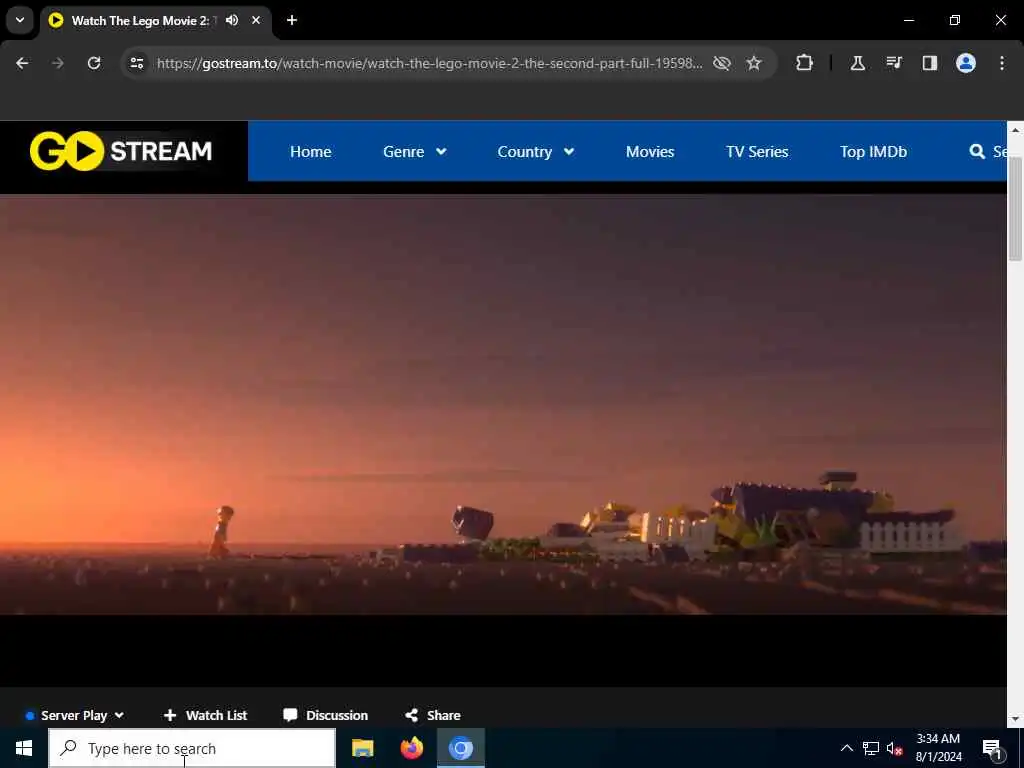
Task: Go to the TV Series section
Action: point(757,152)
